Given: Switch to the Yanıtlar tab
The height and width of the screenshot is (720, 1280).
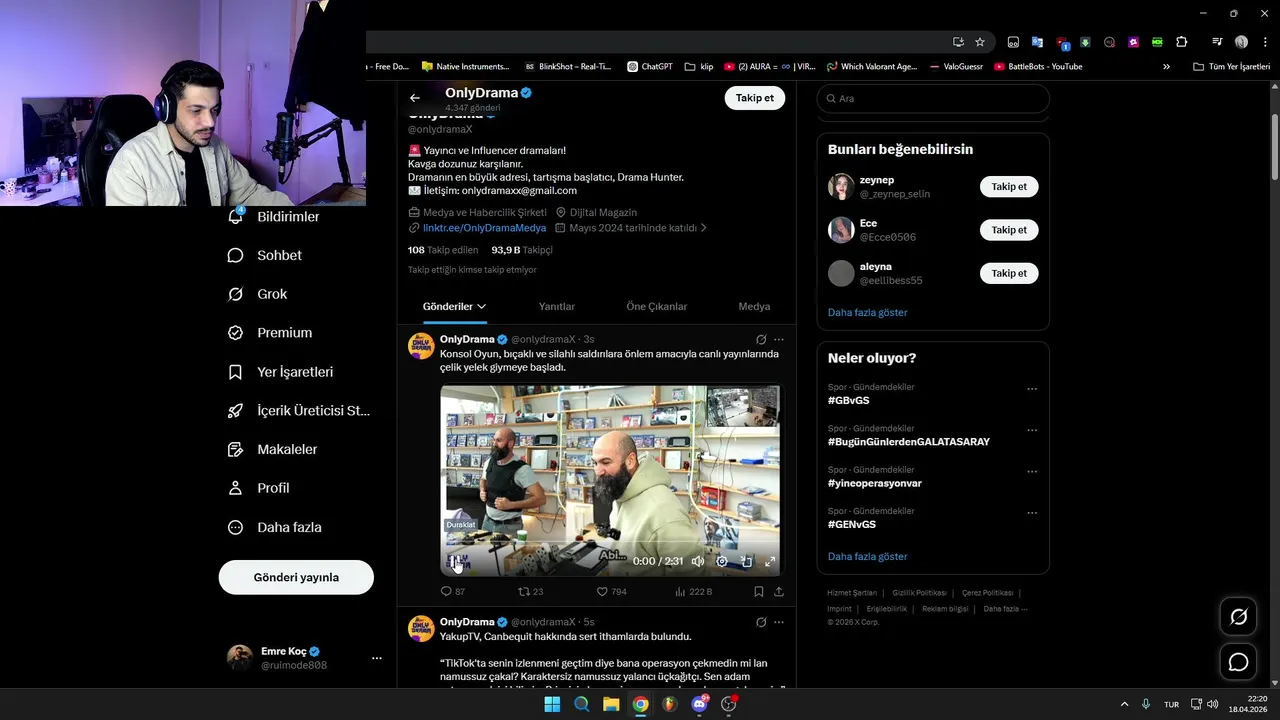Looking at the screenshot, I should 557,307.
